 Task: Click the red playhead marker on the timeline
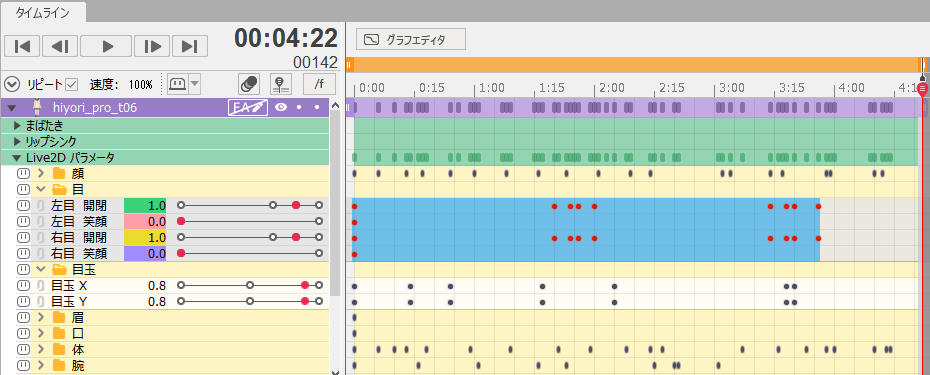click(922, 90)
